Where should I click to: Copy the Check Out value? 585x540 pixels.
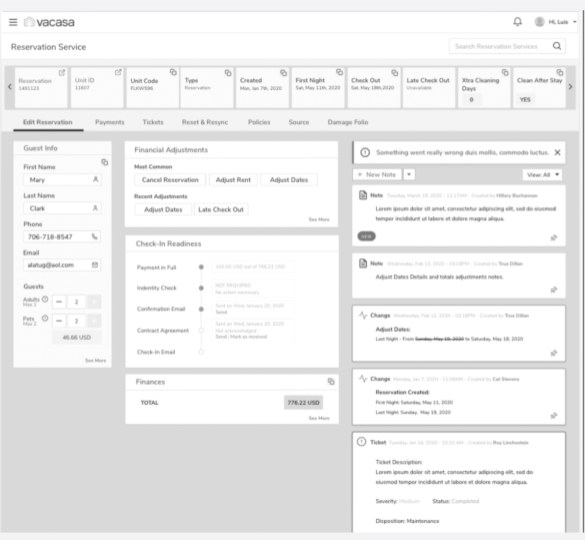point(394,73)
